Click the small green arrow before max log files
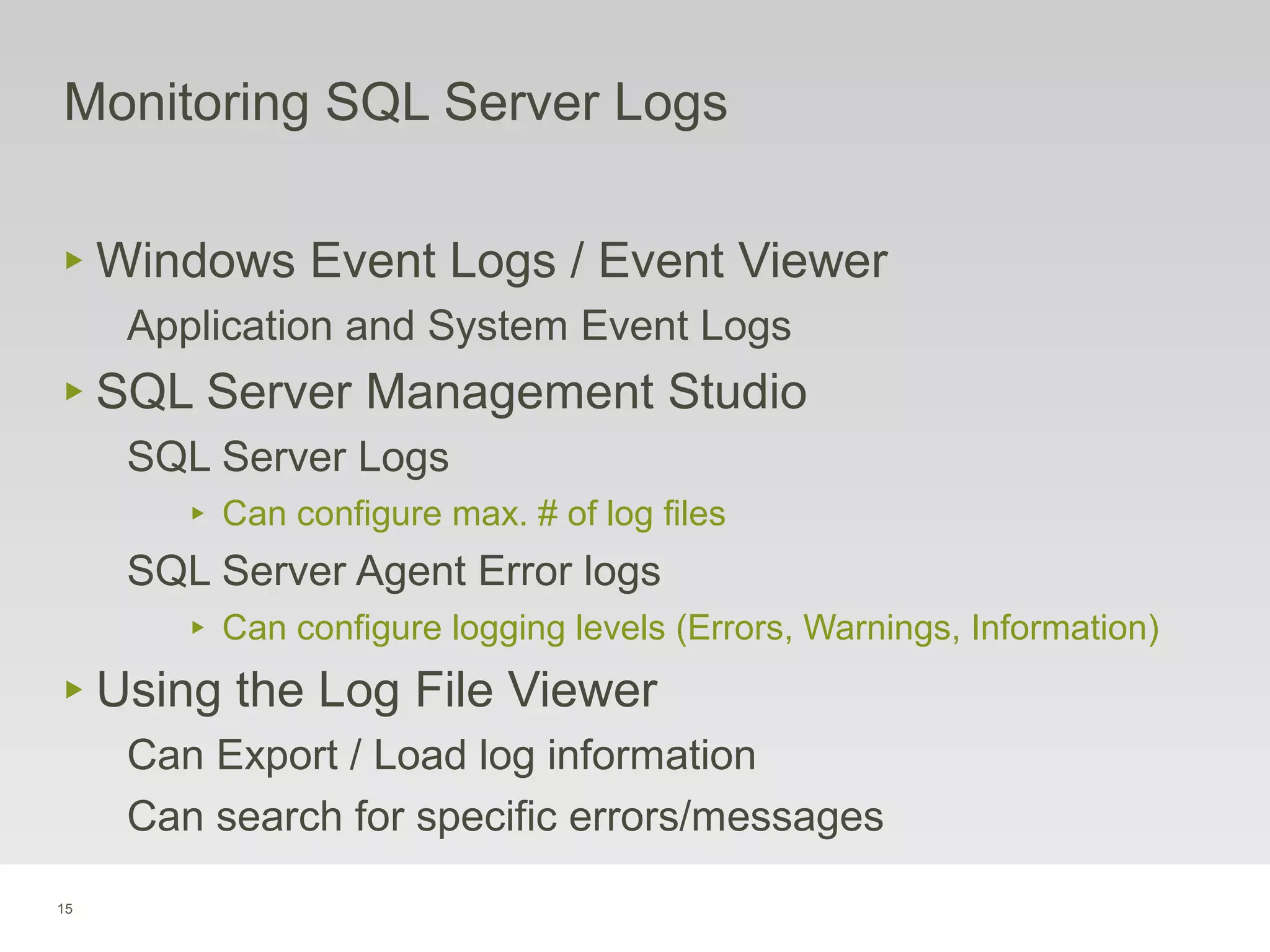 pyautogui.click(x=198, y=513)
